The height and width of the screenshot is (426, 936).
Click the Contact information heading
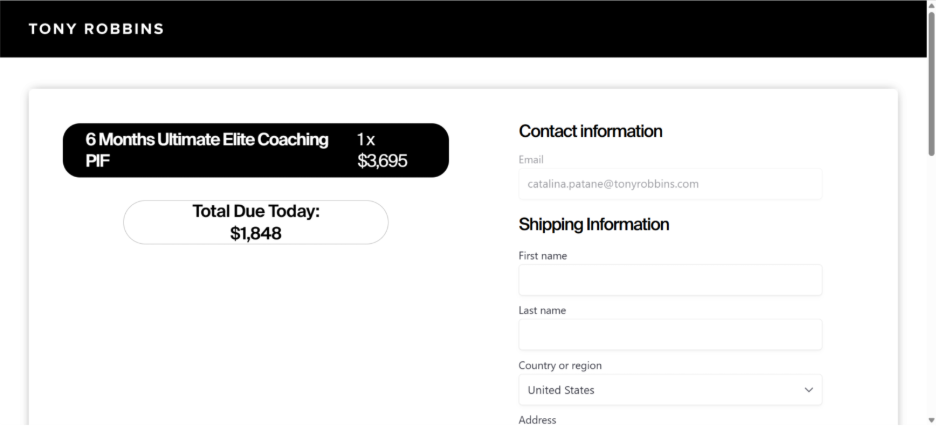tap(590, 131)
